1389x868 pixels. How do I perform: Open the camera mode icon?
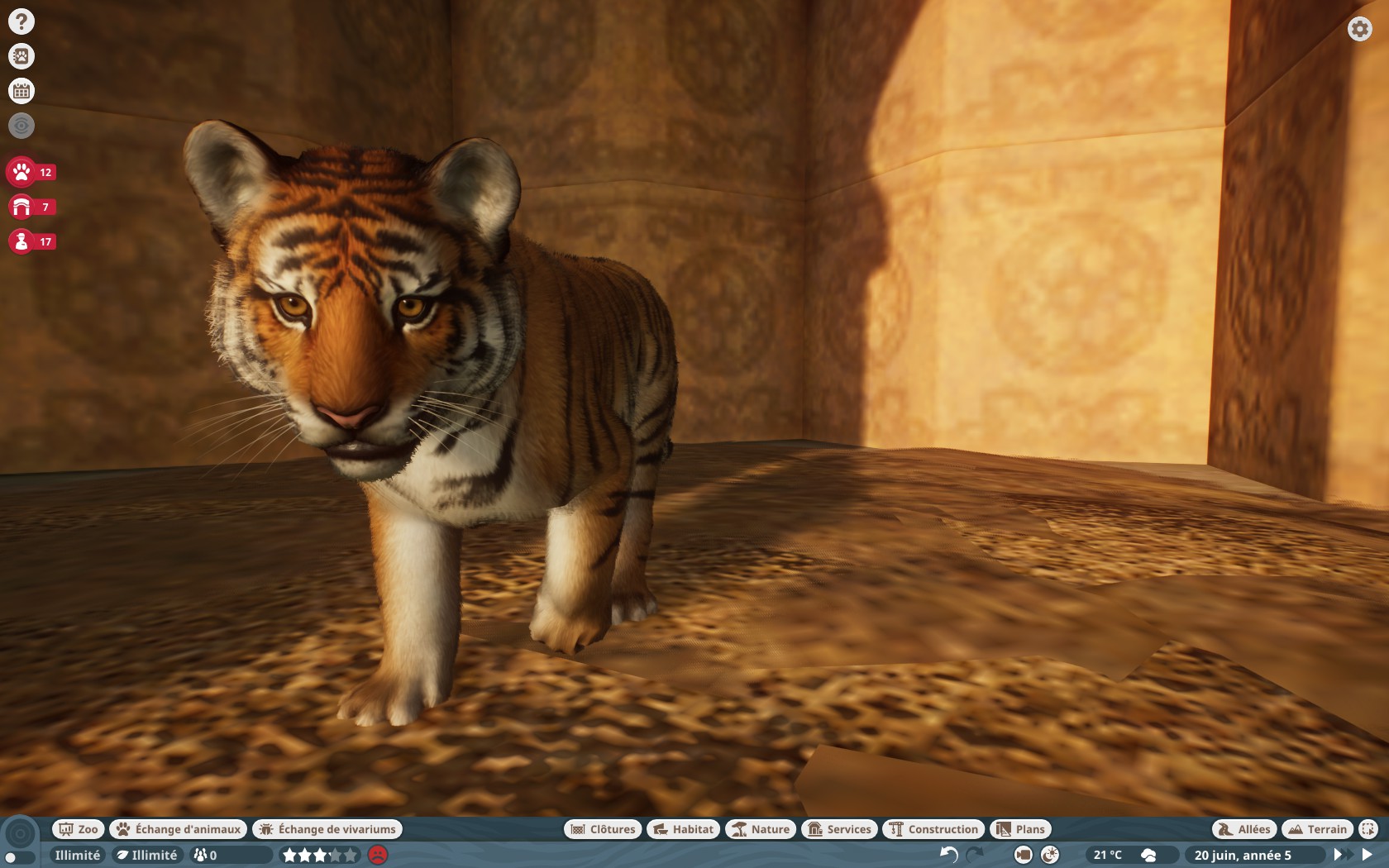1024,855
